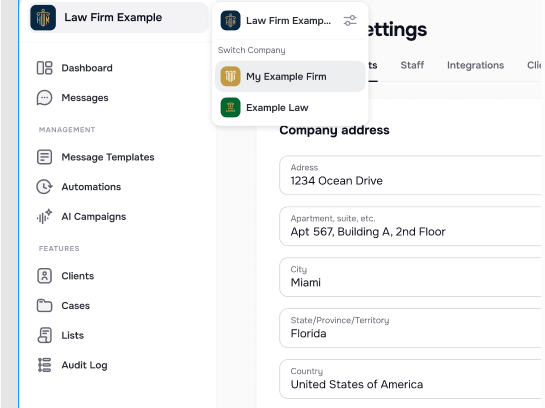Open Message Templates page
The image size is (545, 408).
pyautogui.click(x=108, y=157)
